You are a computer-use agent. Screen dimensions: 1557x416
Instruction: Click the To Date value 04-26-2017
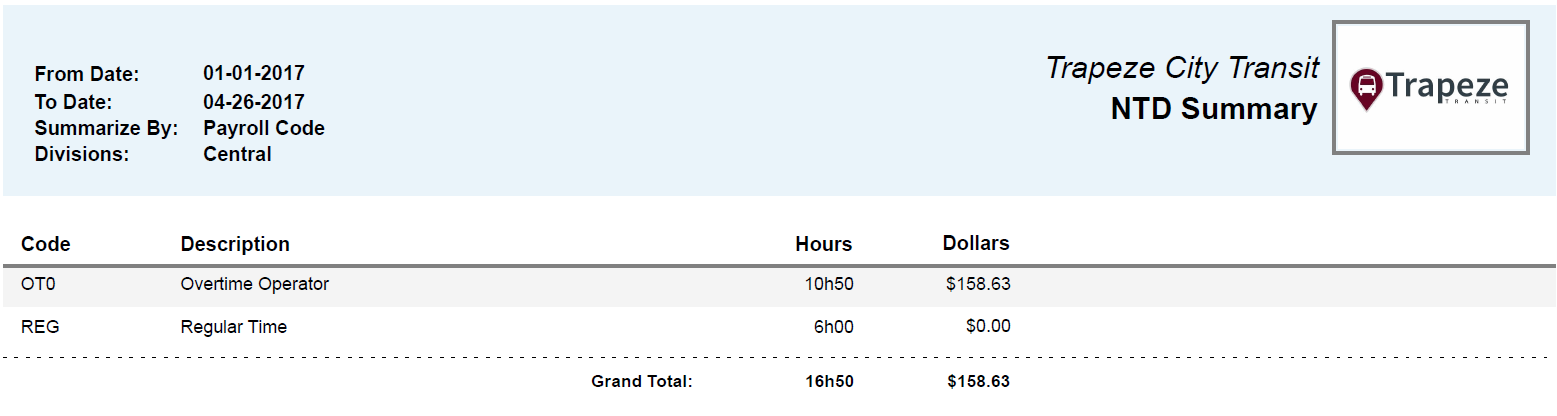click(x=253, y=102)
